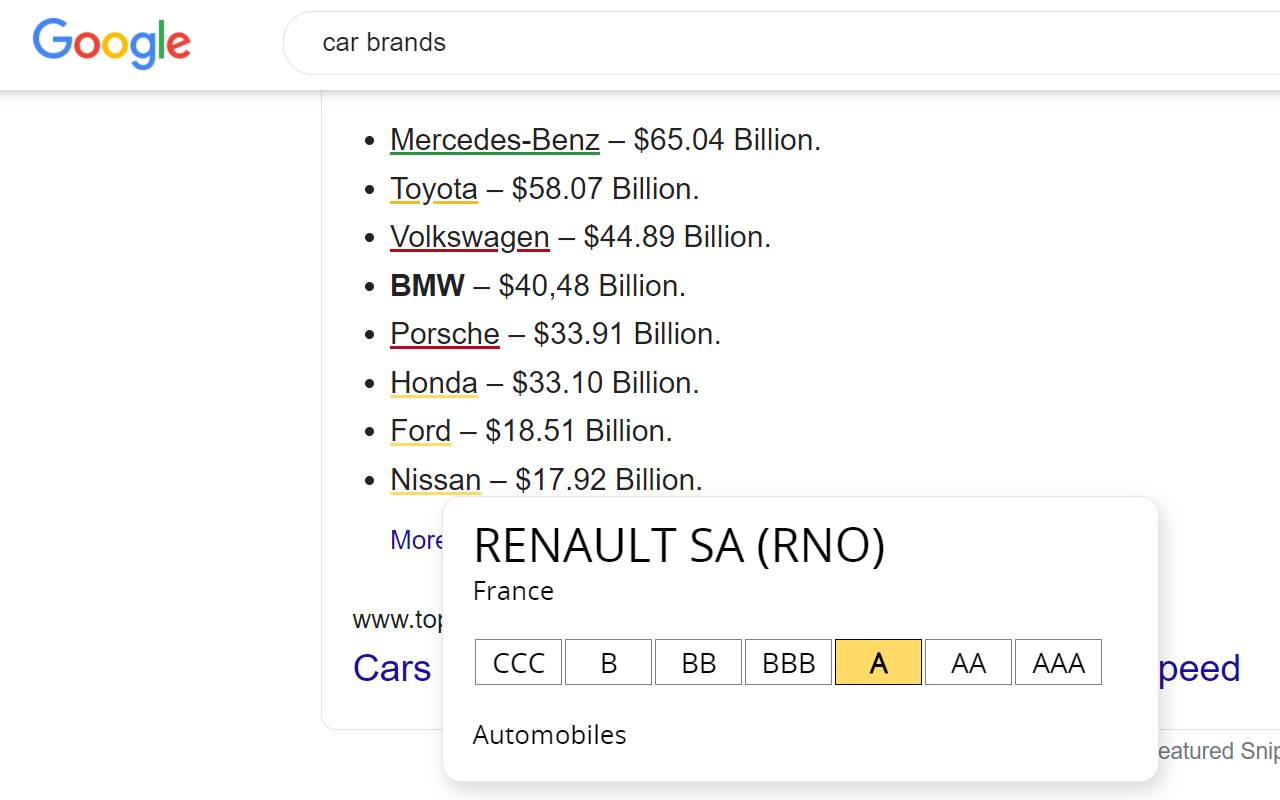Select the B rating box

pos(609,663)
